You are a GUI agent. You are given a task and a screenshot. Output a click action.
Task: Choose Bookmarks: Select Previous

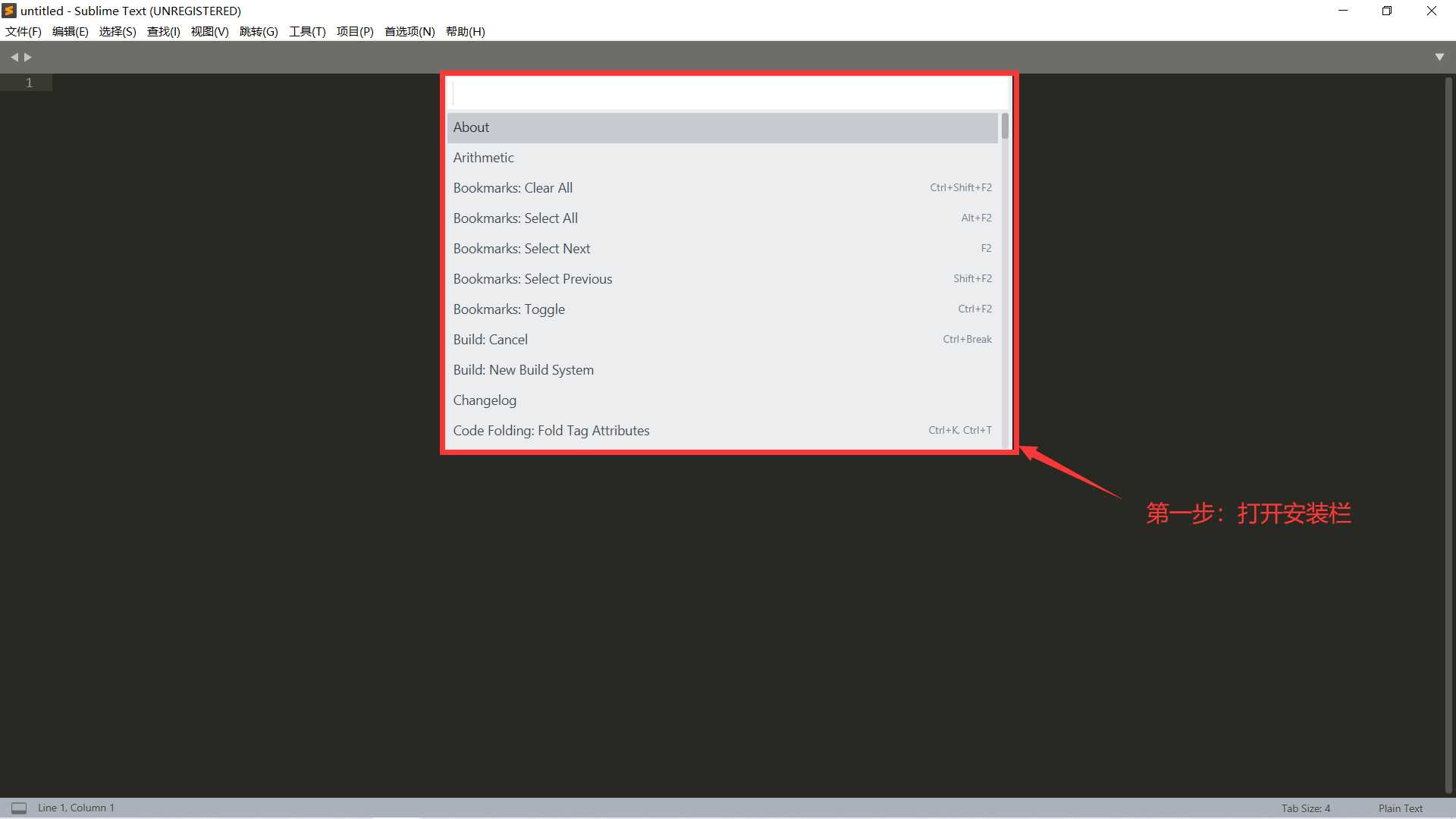723,279
